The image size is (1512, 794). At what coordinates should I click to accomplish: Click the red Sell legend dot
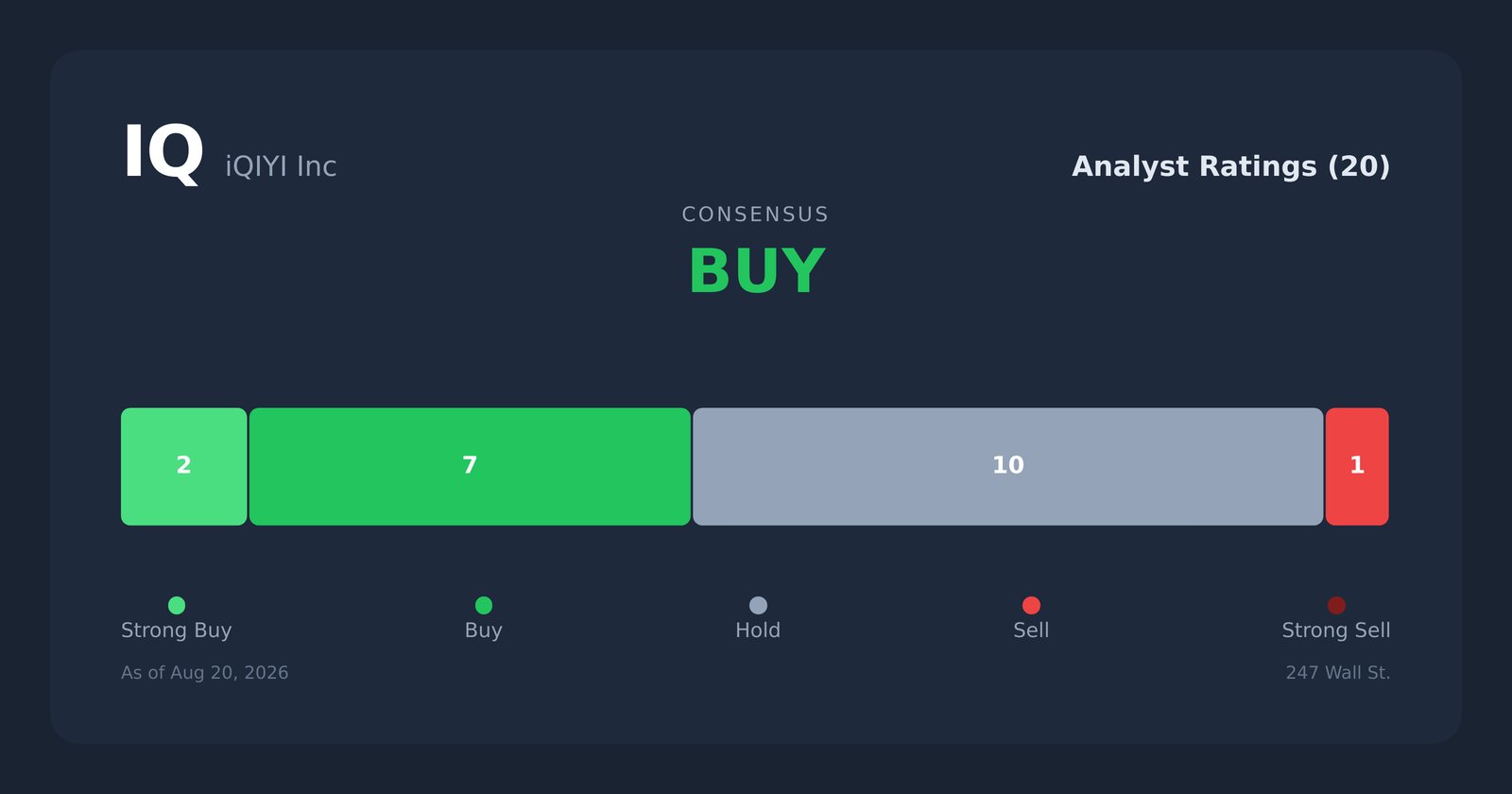(1031, 605)
